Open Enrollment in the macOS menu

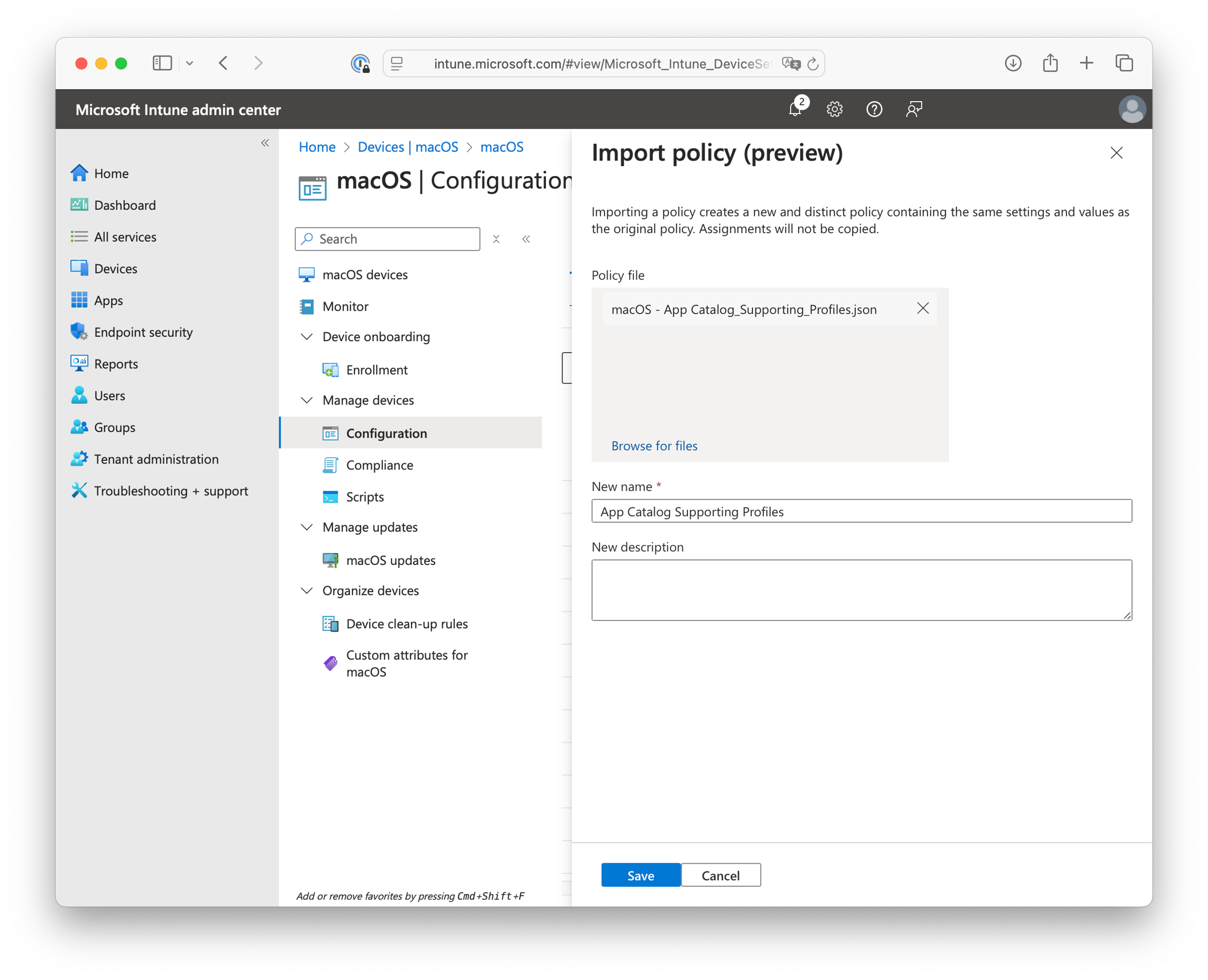coord(376,370)
